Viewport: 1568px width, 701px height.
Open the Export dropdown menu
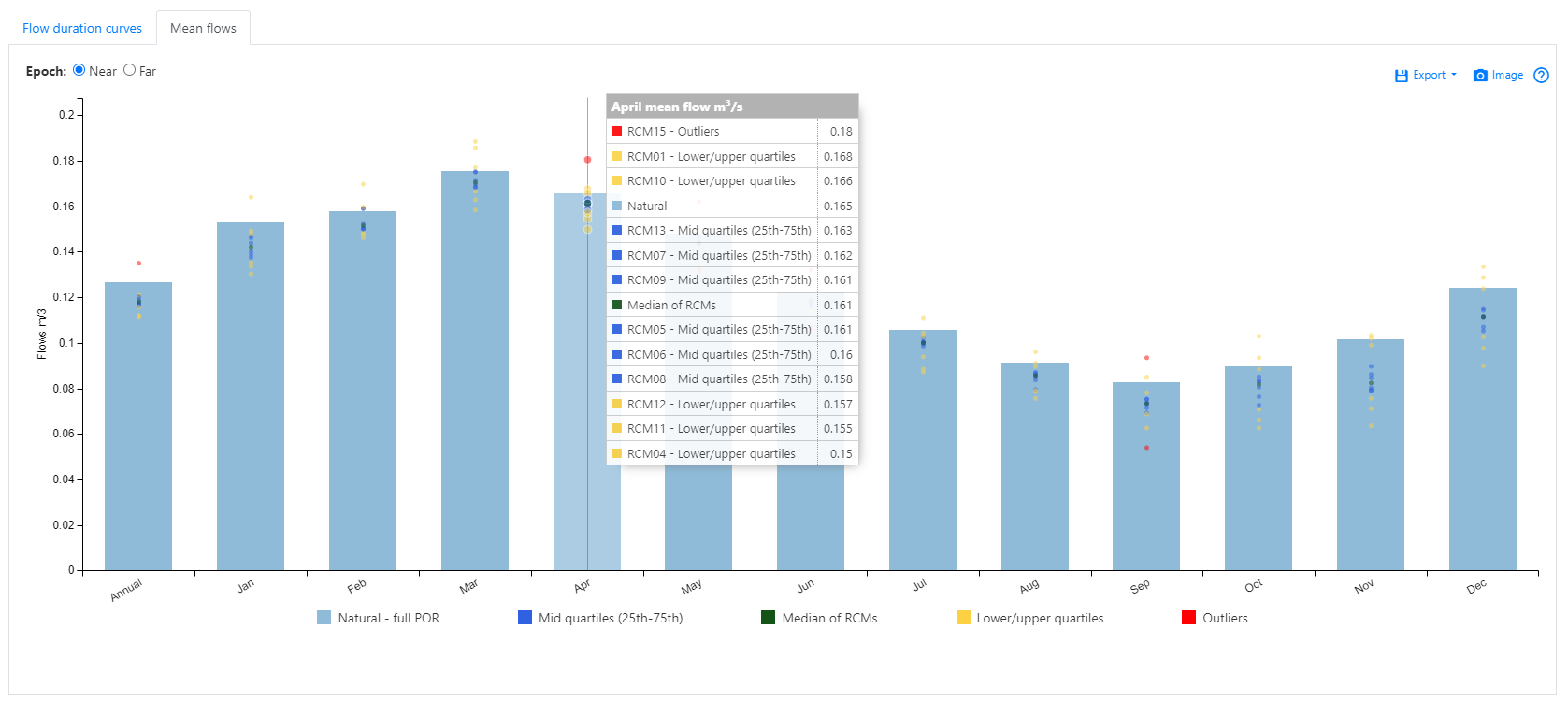[x=1428, y=75]
